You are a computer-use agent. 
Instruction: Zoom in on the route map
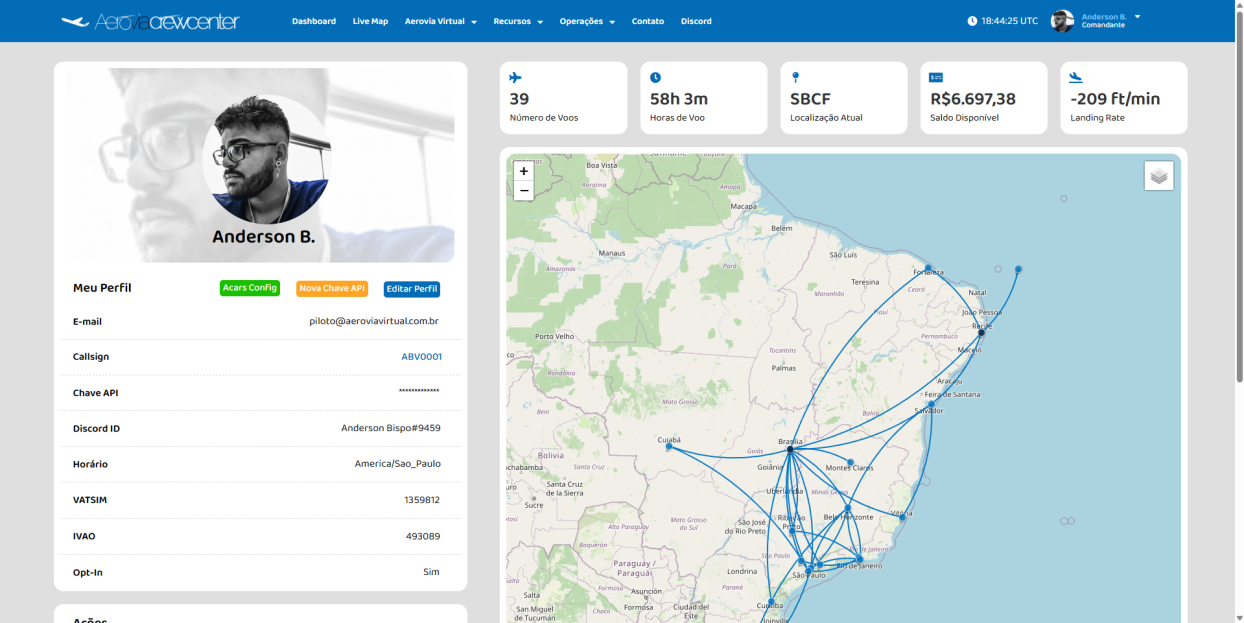tap(523, 171)
